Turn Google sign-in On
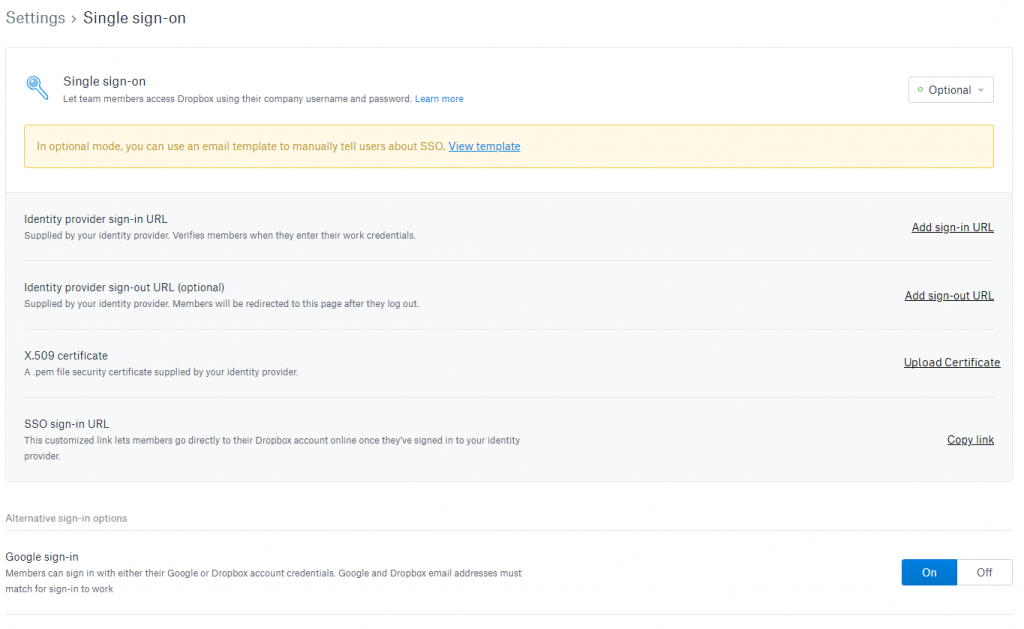1024x629 pixels. pos(929,572)
